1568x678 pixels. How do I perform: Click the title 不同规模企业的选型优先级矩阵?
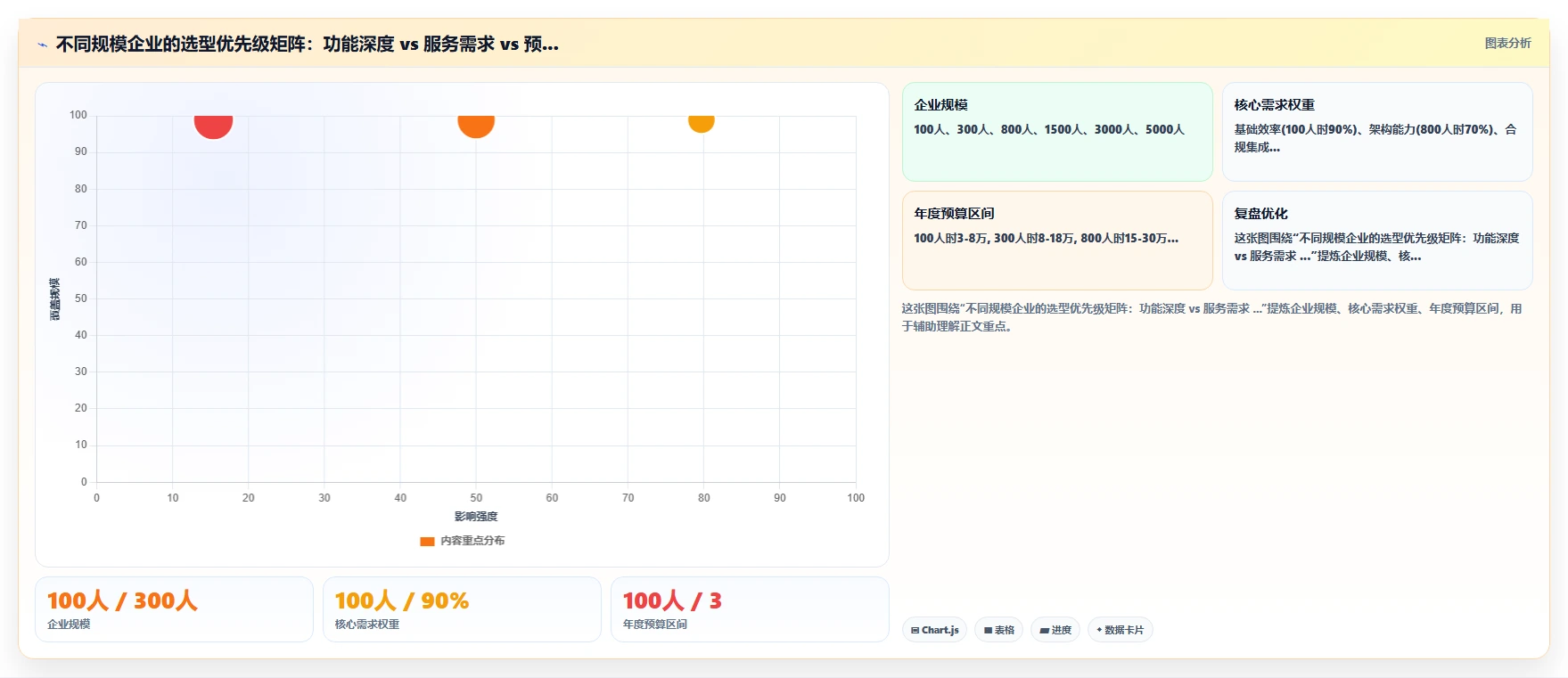point(181,44)
